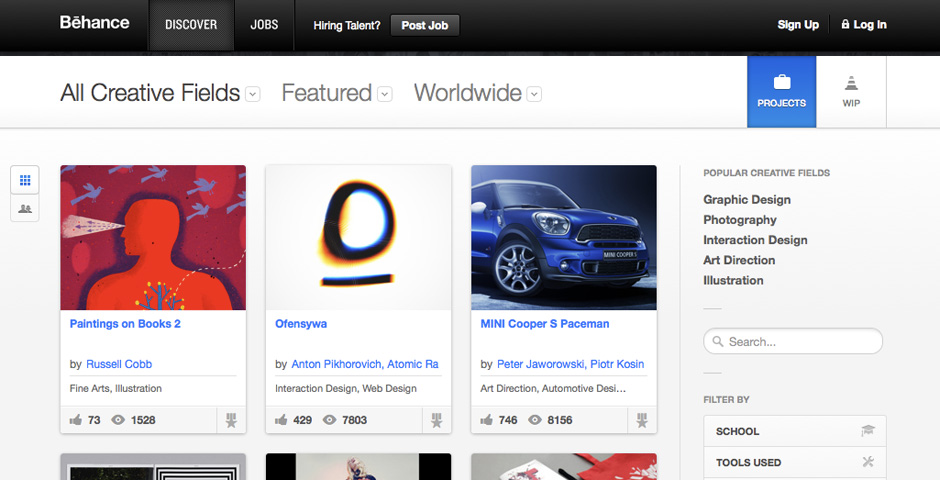
Task: Switch to grid view icon
Action: coord(25,180)
